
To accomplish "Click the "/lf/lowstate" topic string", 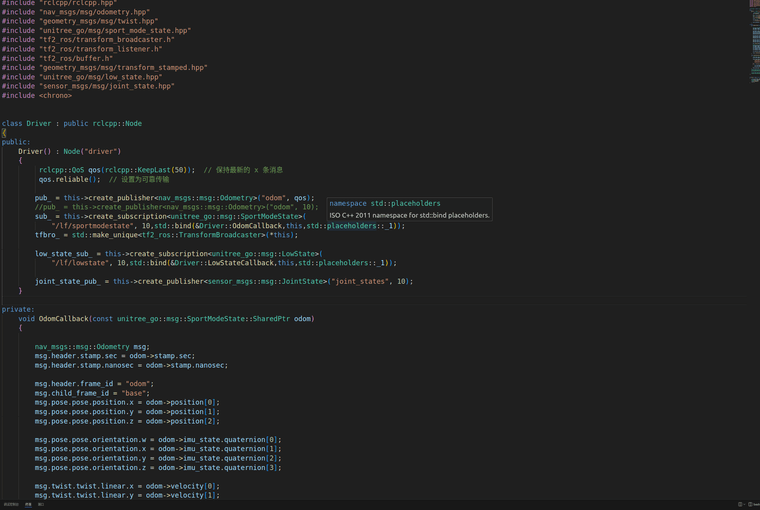I will tap(82, 263).
